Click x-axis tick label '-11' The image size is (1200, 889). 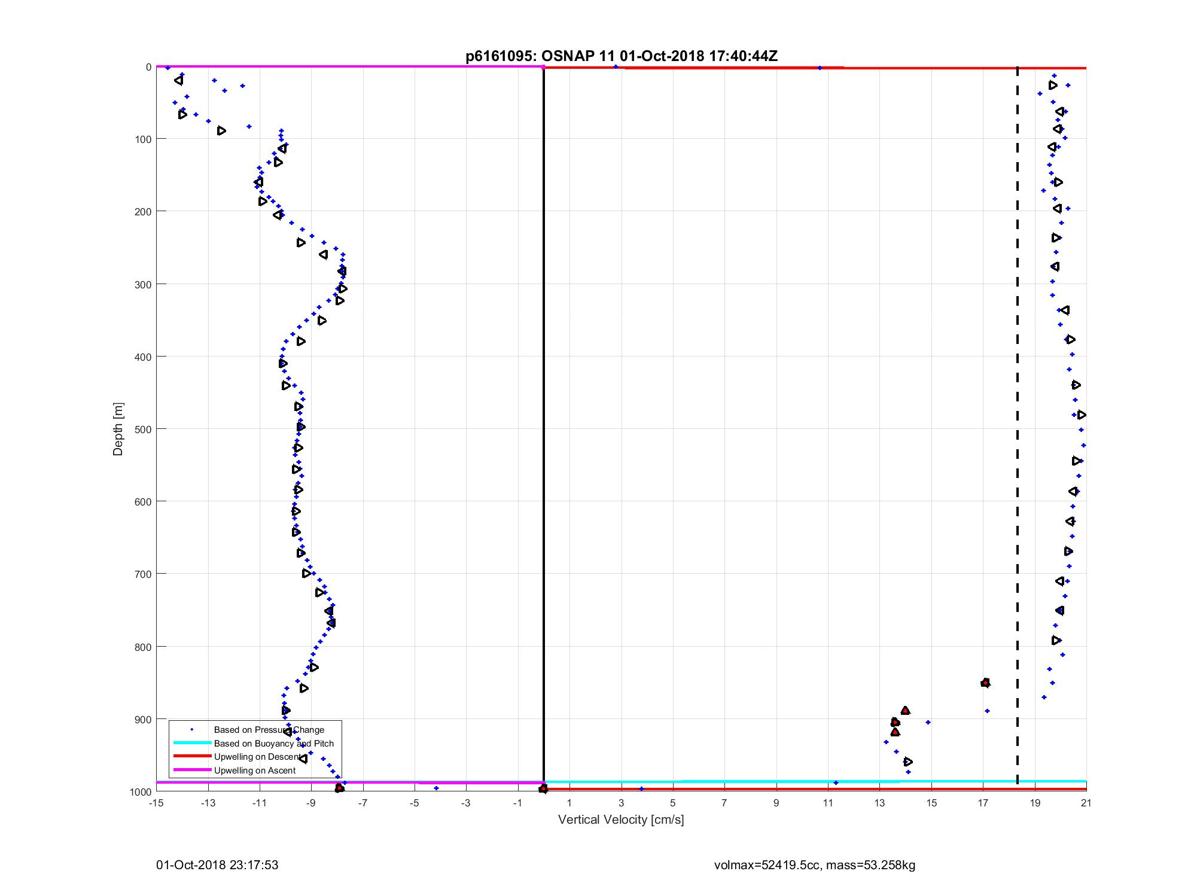point(259,802)
